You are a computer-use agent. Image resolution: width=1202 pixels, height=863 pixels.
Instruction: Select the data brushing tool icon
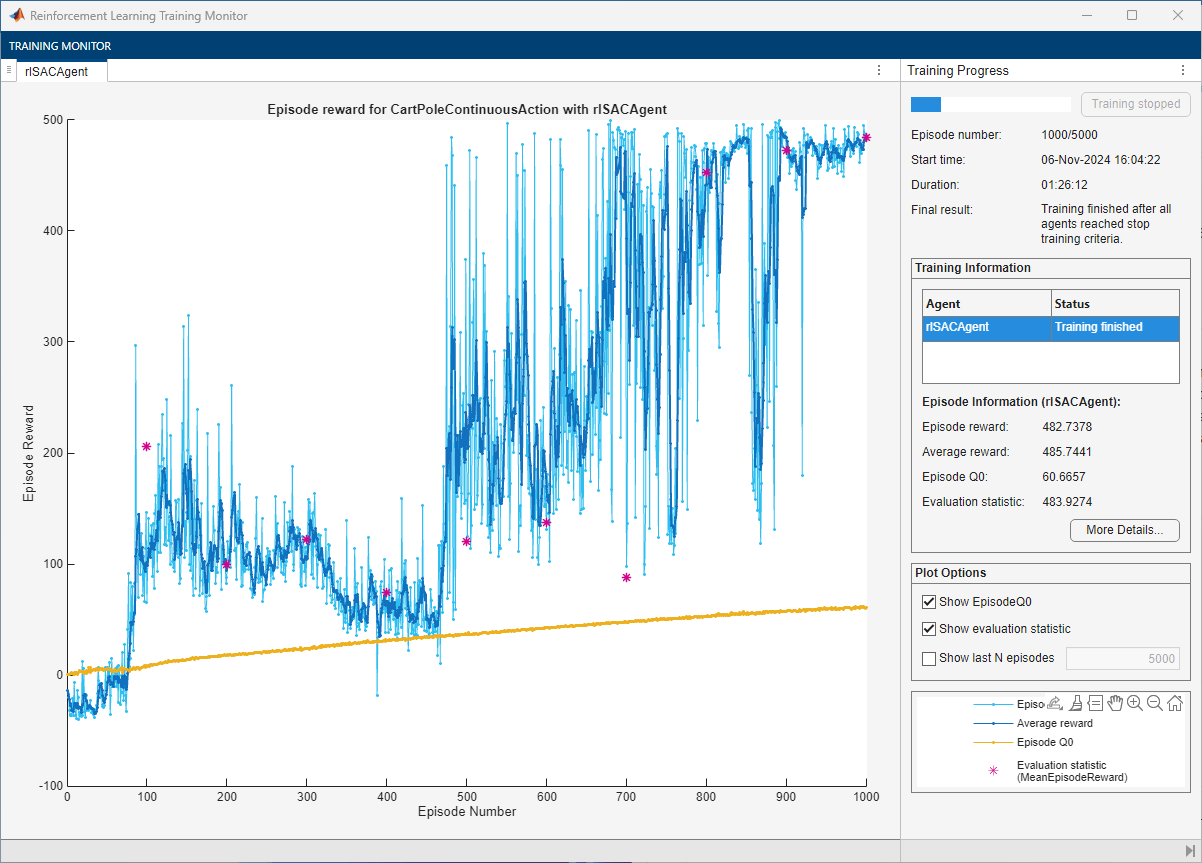pyautogui.click(x=1075, y=703)
